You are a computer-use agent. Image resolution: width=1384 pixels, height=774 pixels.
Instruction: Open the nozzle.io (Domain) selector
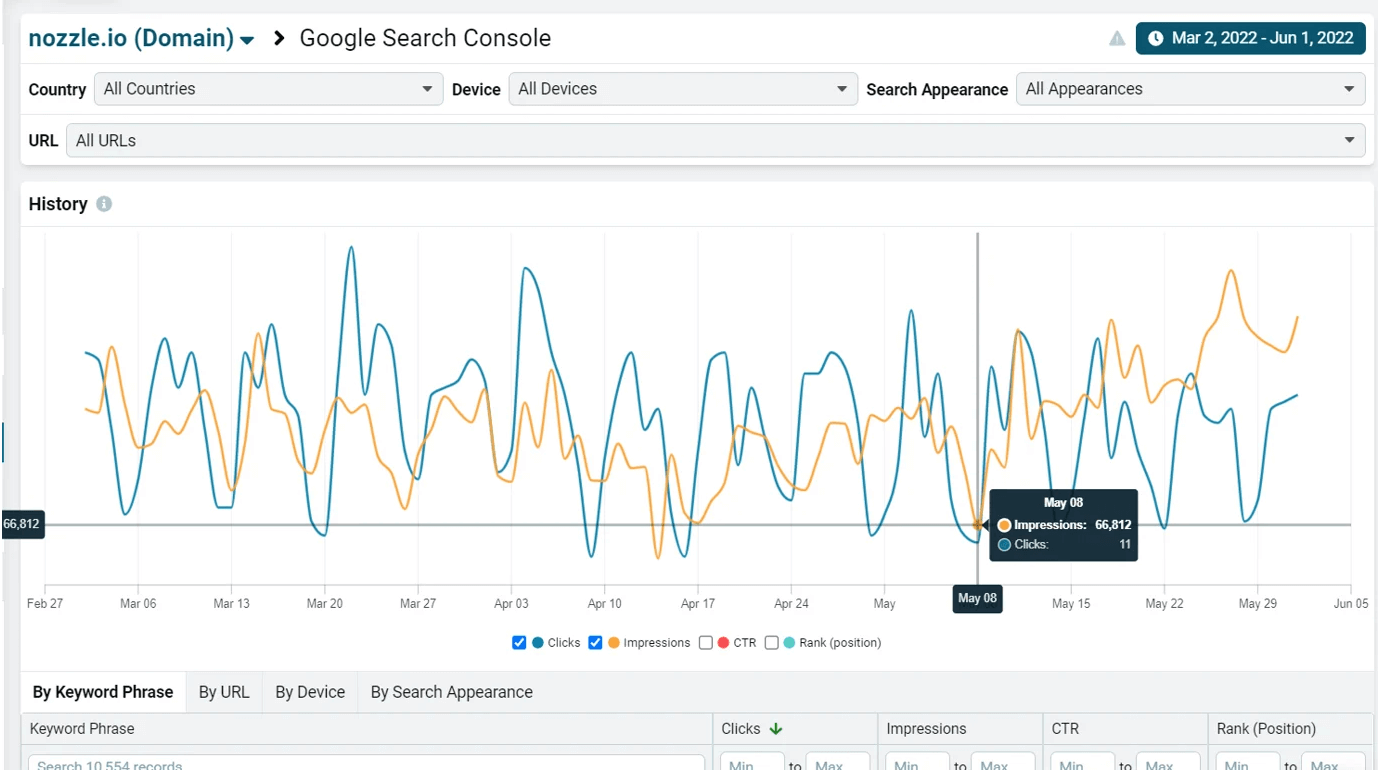coord(141,39)
